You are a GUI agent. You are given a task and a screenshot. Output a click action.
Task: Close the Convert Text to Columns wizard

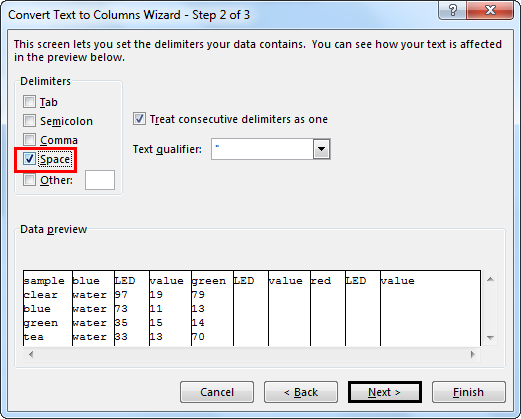coord(490,10)
